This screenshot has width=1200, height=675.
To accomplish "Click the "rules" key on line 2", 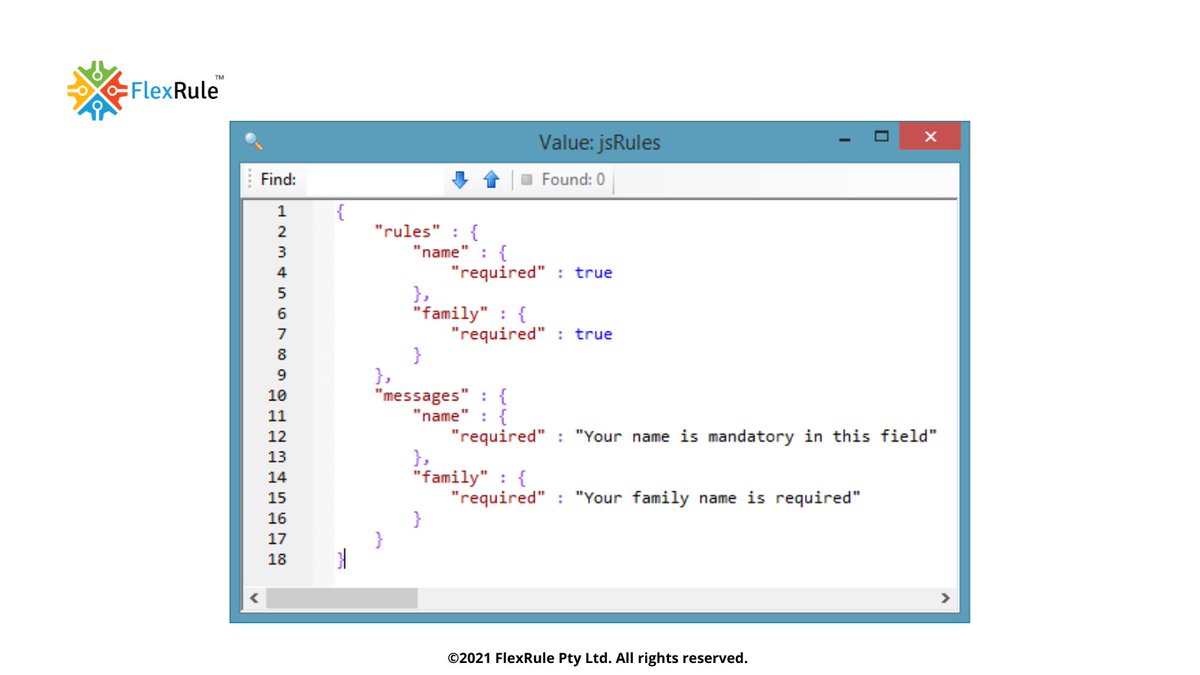I will (408, 232).
